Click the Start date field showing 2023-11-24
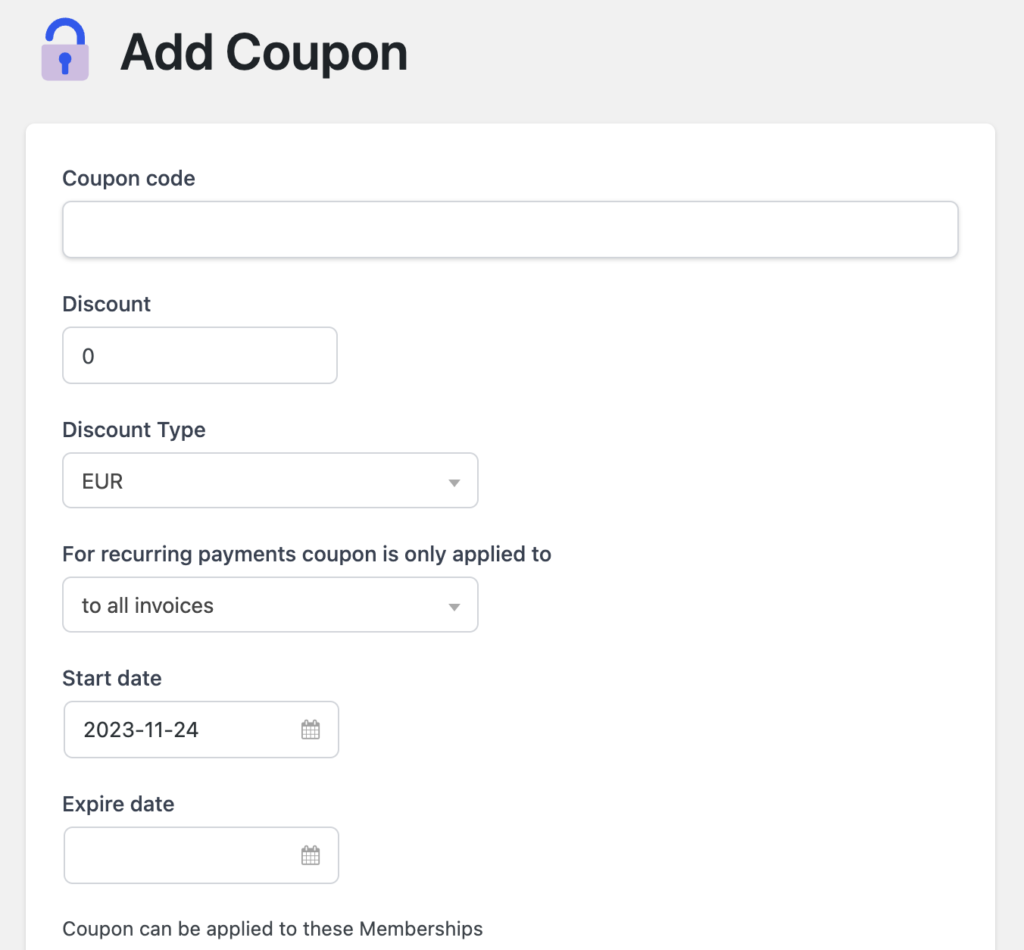This screenshot has width=1024, height=950. pyautogui.click(x=180, y=729)
